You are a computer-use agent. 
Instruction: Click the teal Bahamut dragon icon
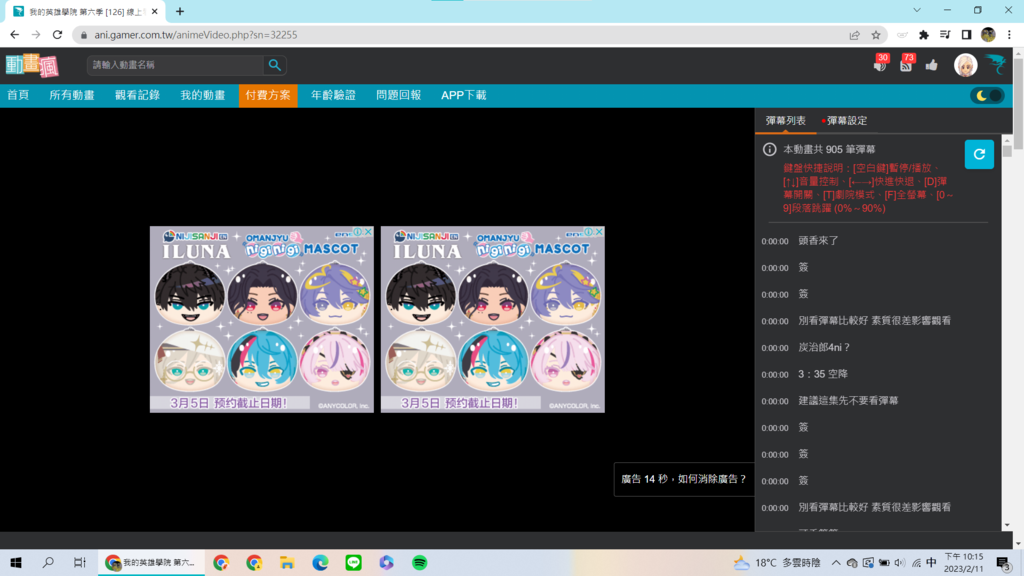click(x=996, y=64)
